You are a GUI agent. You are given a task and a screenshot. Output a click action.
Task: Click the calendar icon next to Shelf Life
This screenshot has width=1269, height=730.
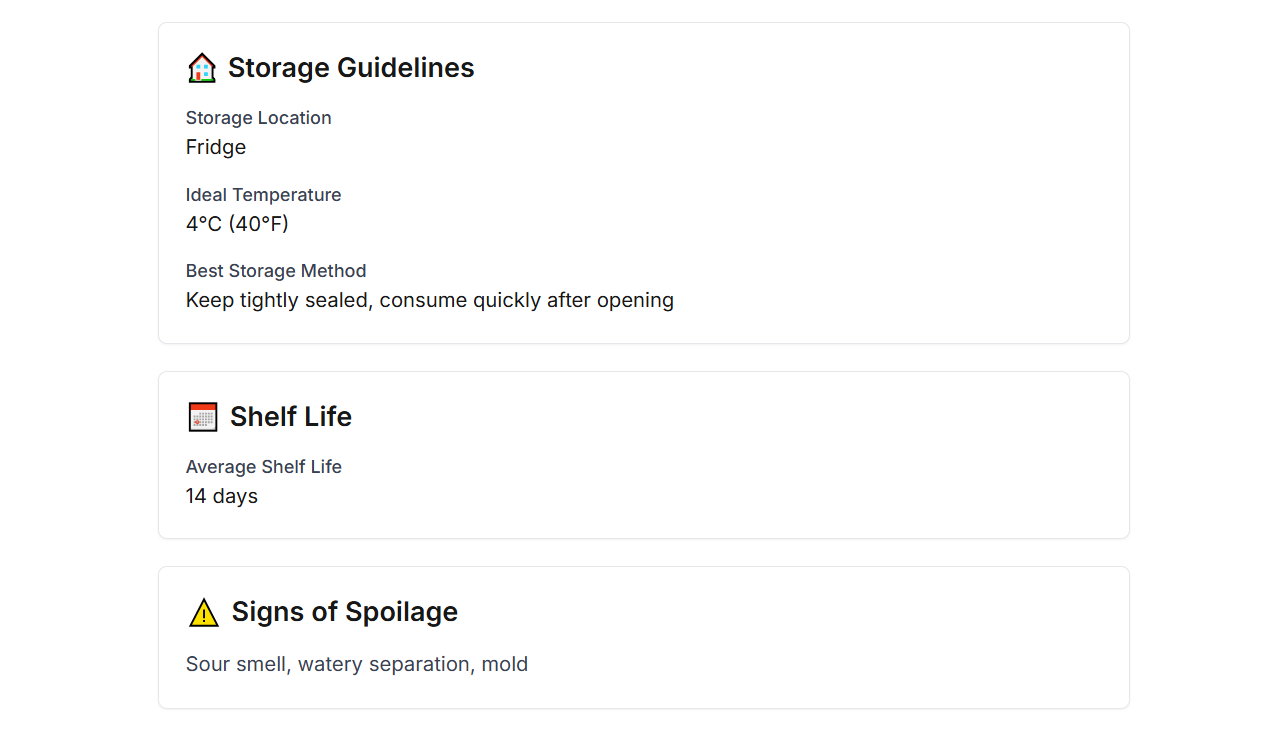(203, 417)
